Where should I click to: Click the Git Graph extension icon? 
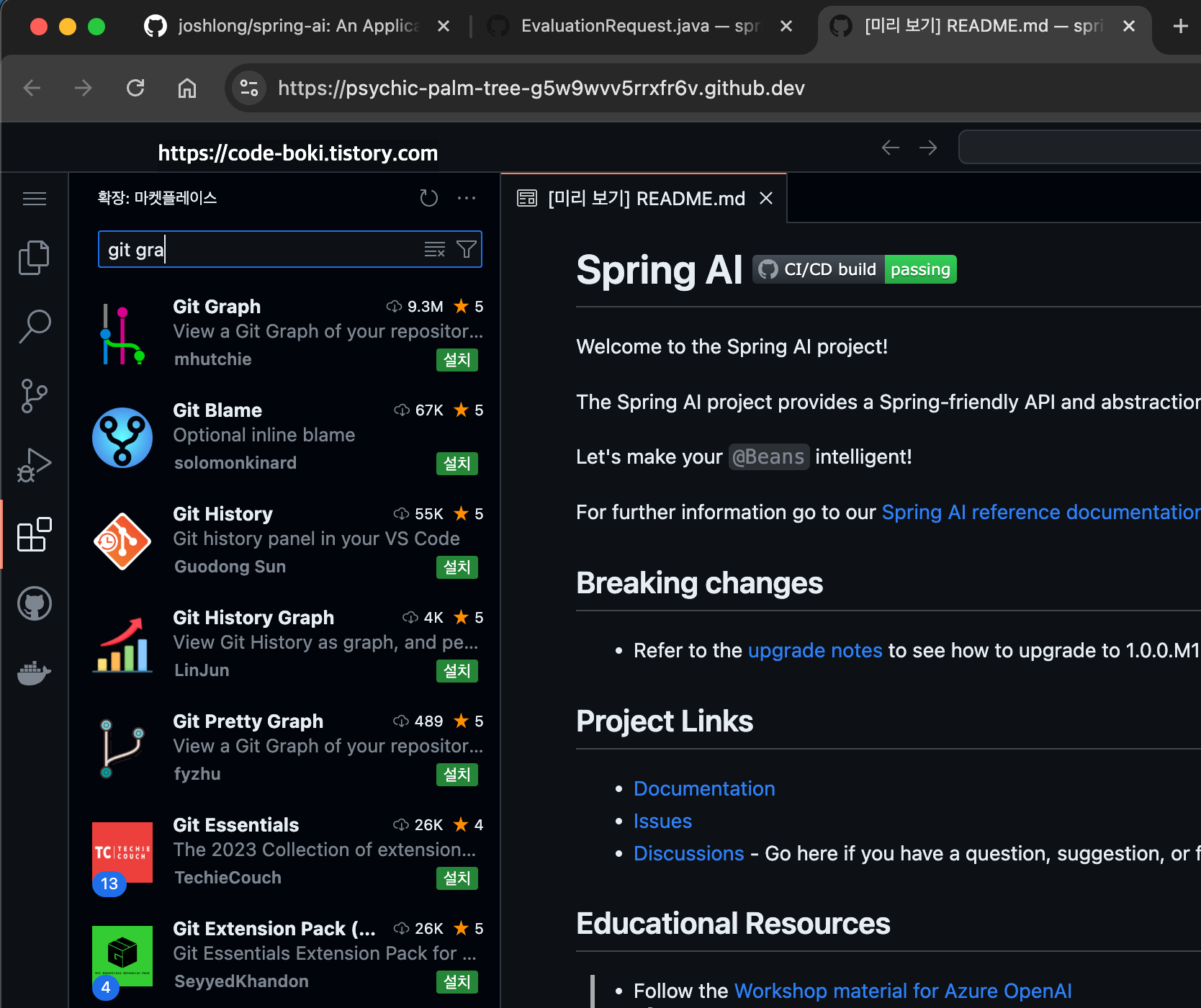click(122, 335)
